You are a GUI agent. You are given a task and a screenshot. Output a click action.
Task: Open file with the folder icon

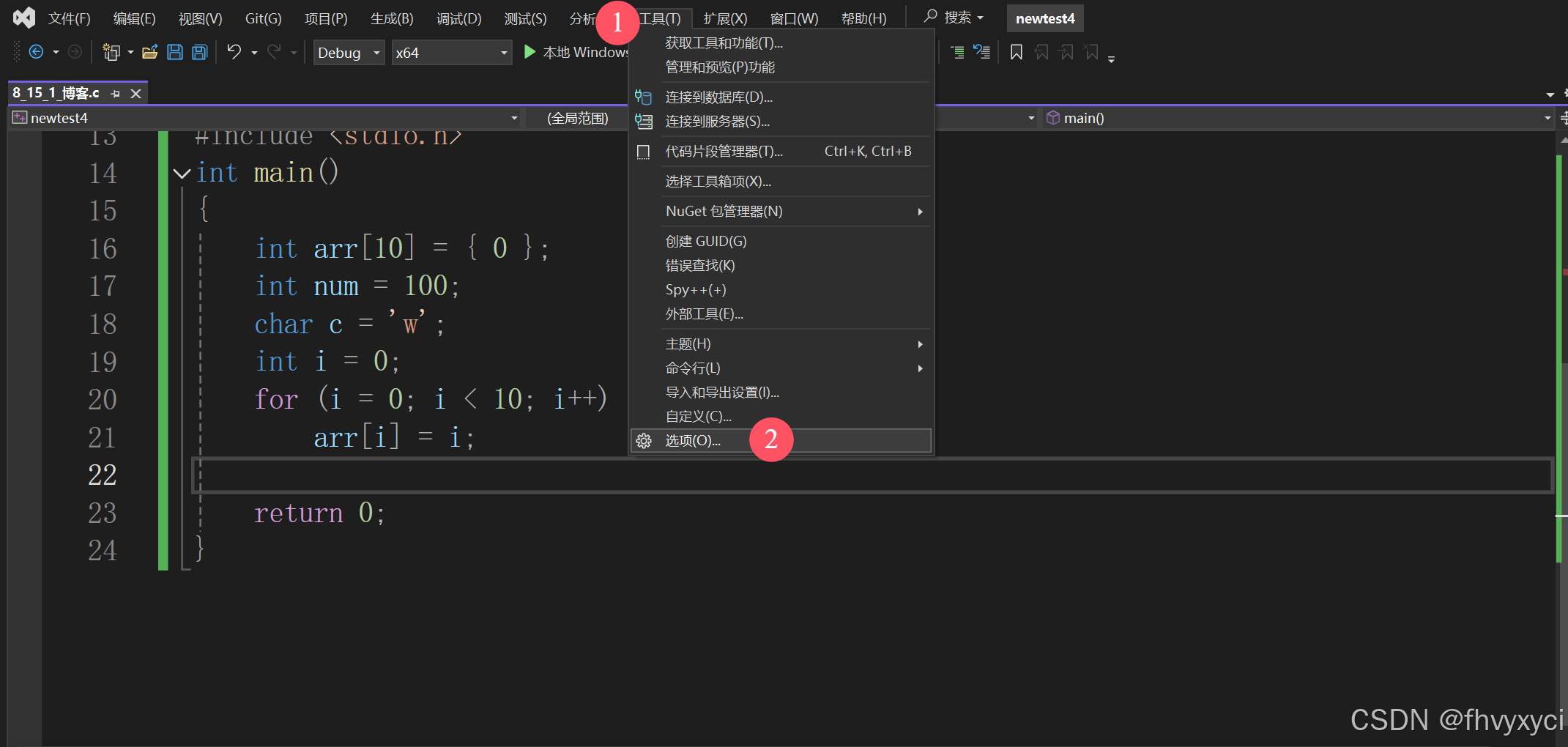click(x=150, y=52)
